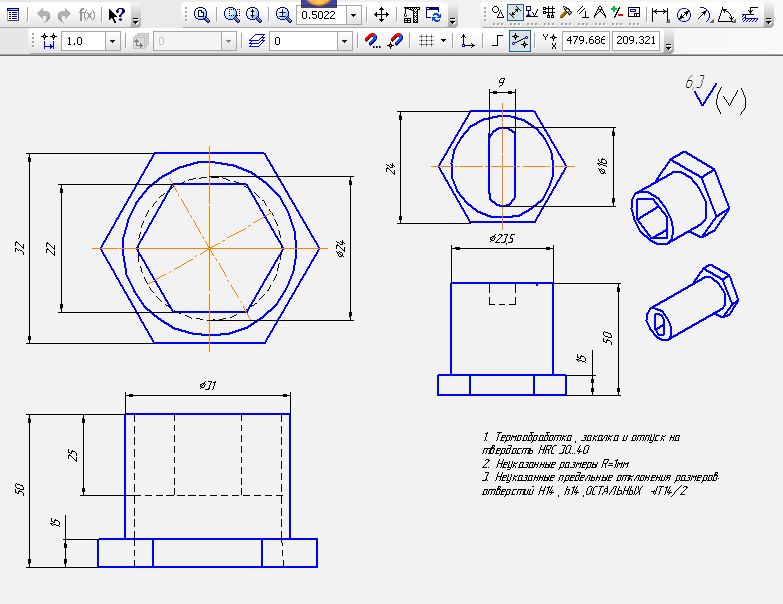Click the Y/X cursor coordinates icon
Screen dimensions: 783x604
point(550,41)
